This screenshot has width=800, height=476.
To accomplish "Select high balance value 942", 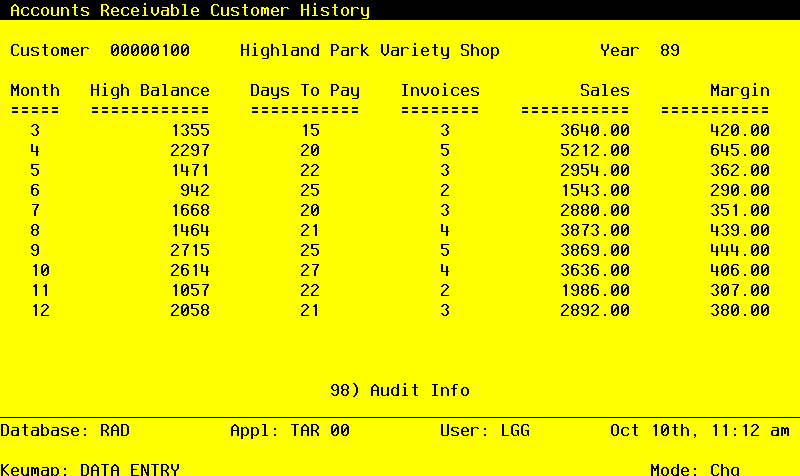I will tap(195, 190).
